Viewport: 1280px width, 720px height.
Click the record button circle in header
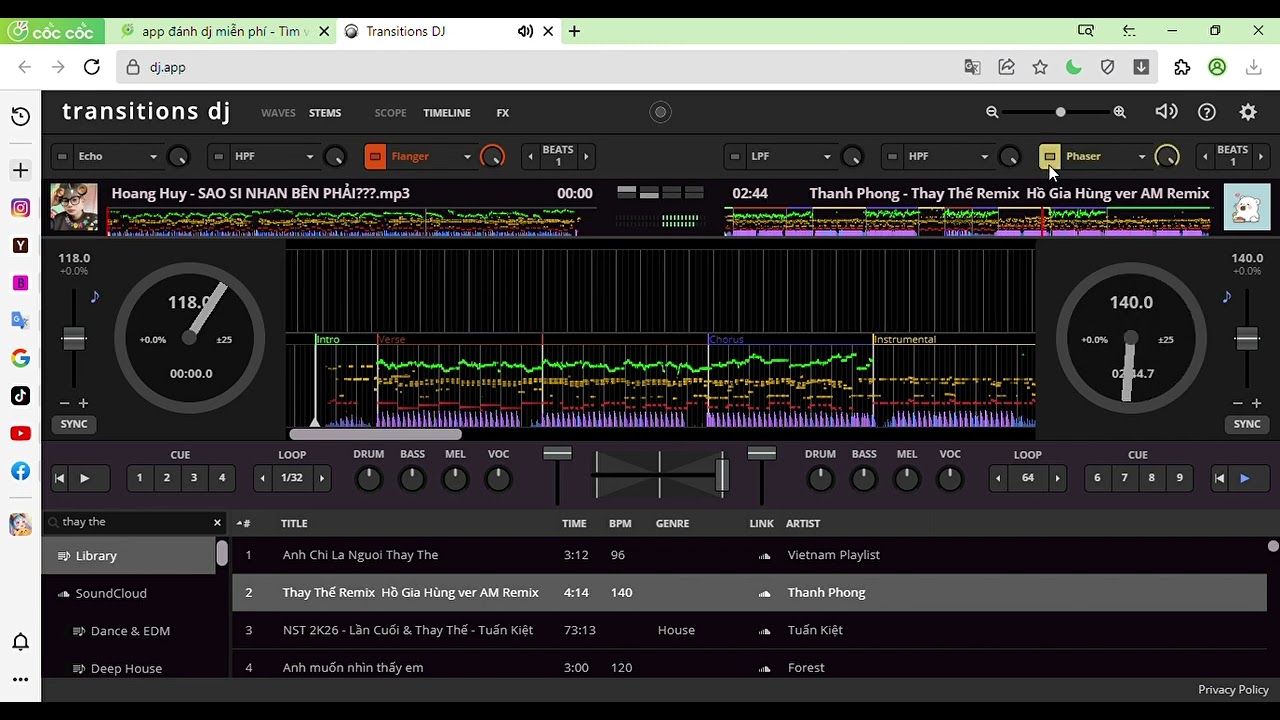tap(660, 113)
